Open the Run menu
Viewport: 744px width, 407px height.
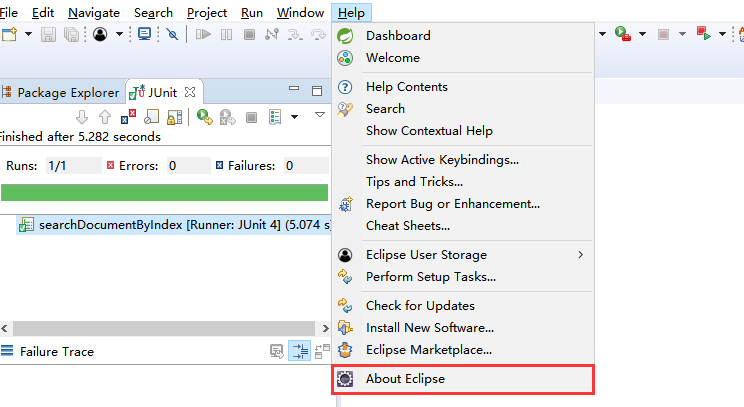(x=251, y=13)
